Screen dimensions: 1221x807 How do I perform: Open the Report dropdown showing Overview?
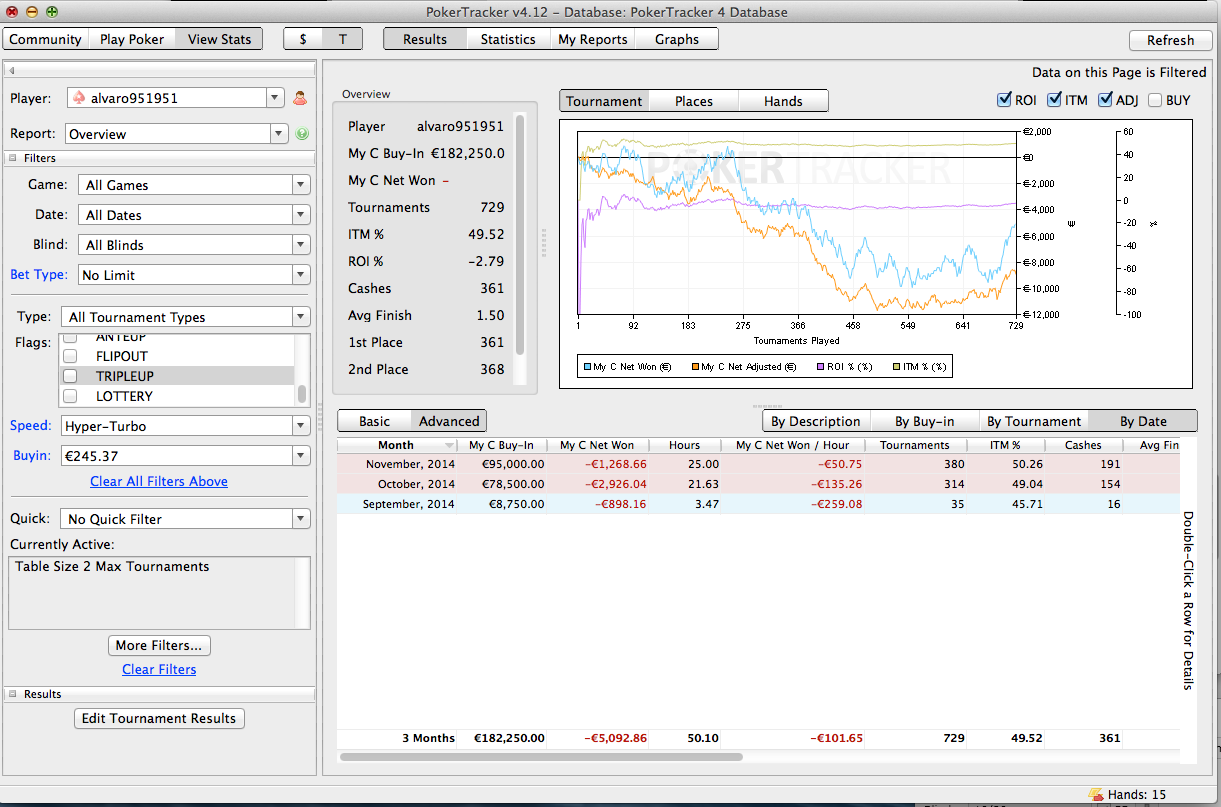point(278,134)
